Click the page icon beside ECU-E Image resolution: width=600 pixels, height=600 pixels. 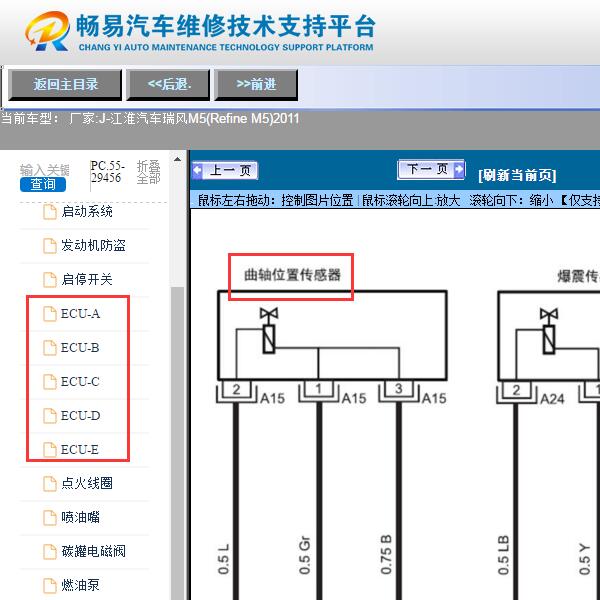pyautogui.click(x=50, y=450)
